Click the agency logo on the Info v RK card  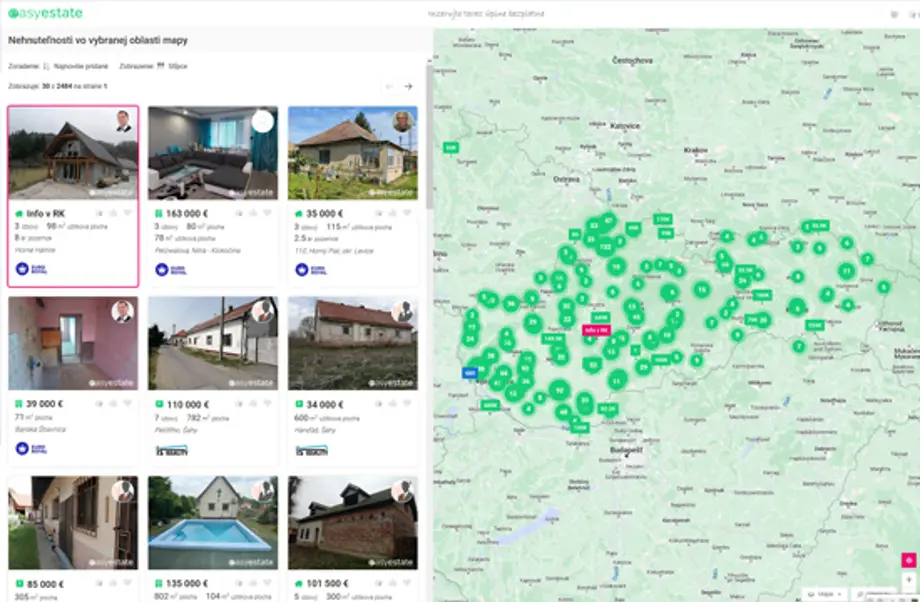click(31, 269)
